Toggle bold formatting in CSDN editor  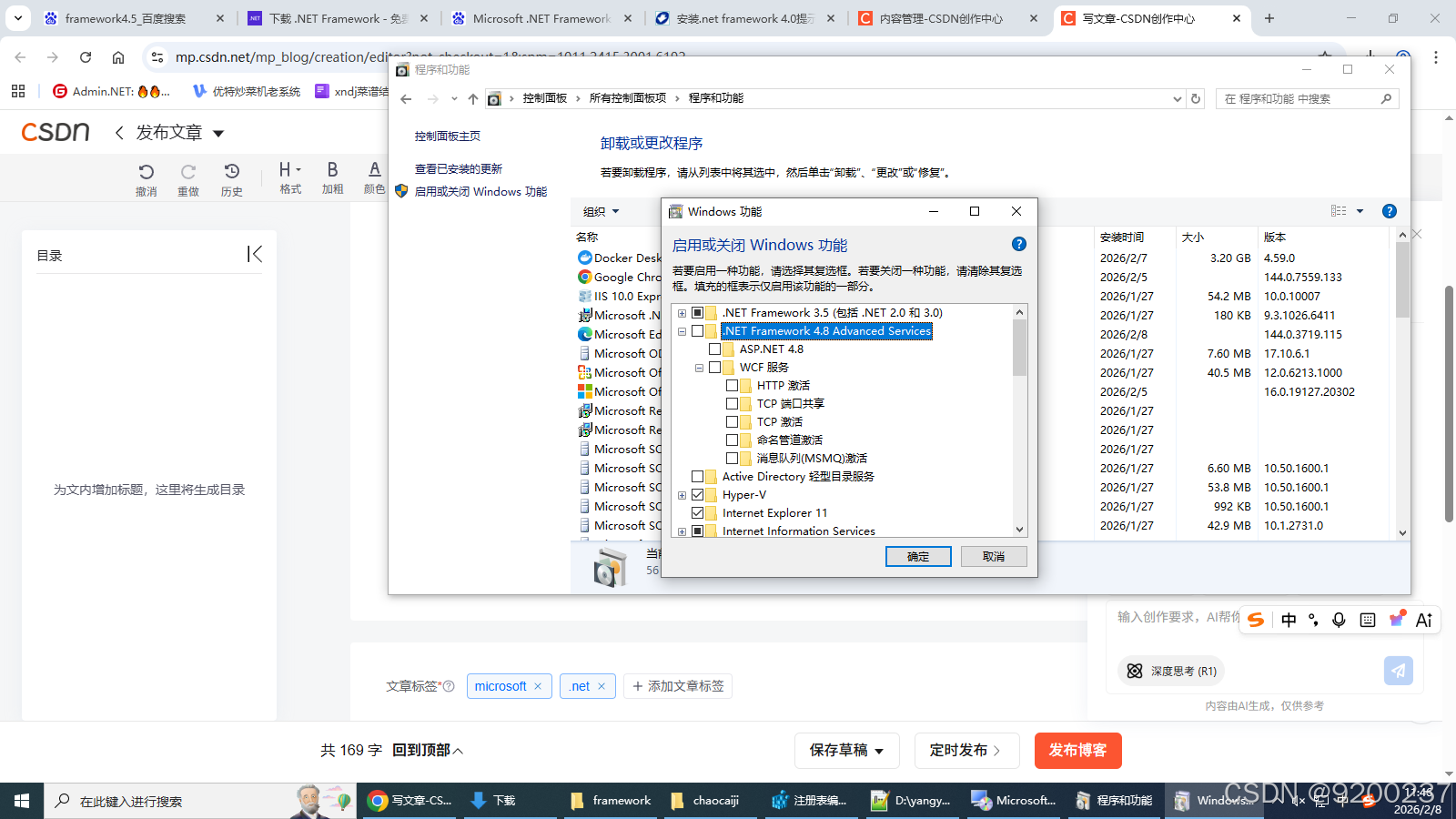pos(332,170)
